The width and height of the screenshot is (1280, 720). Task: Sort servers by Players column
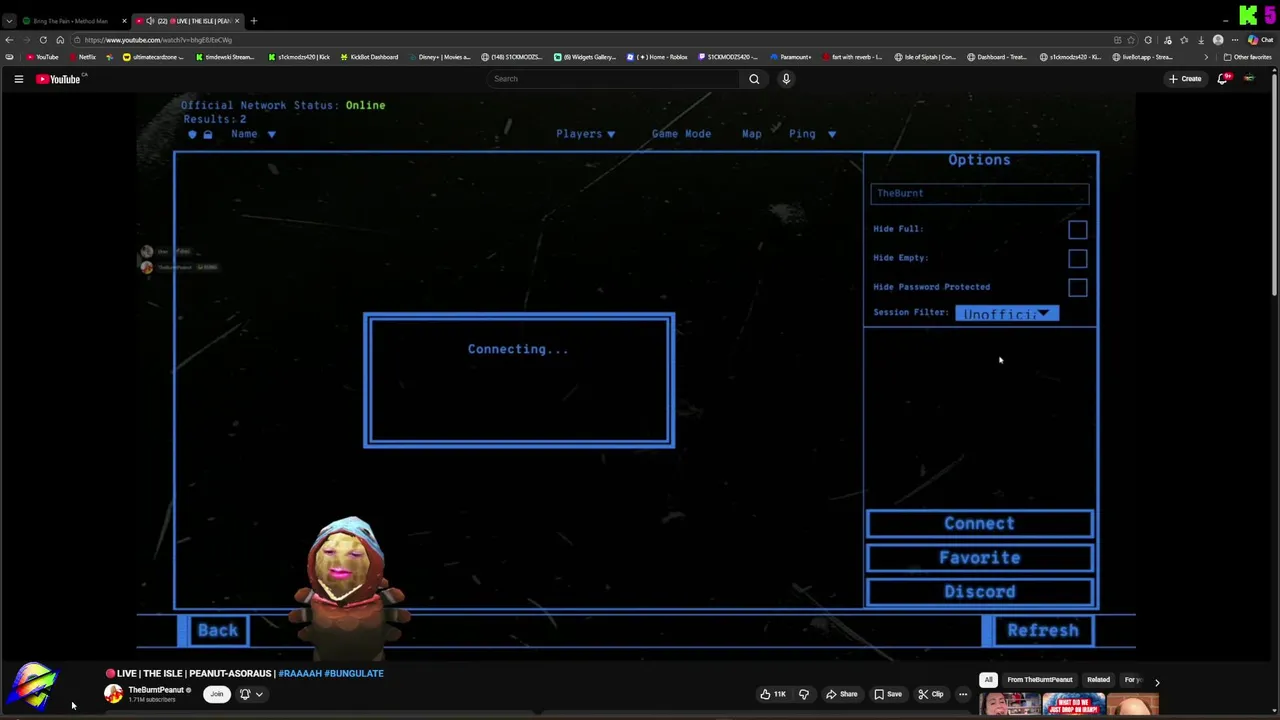pyautogui.click(x=586, y=134)
